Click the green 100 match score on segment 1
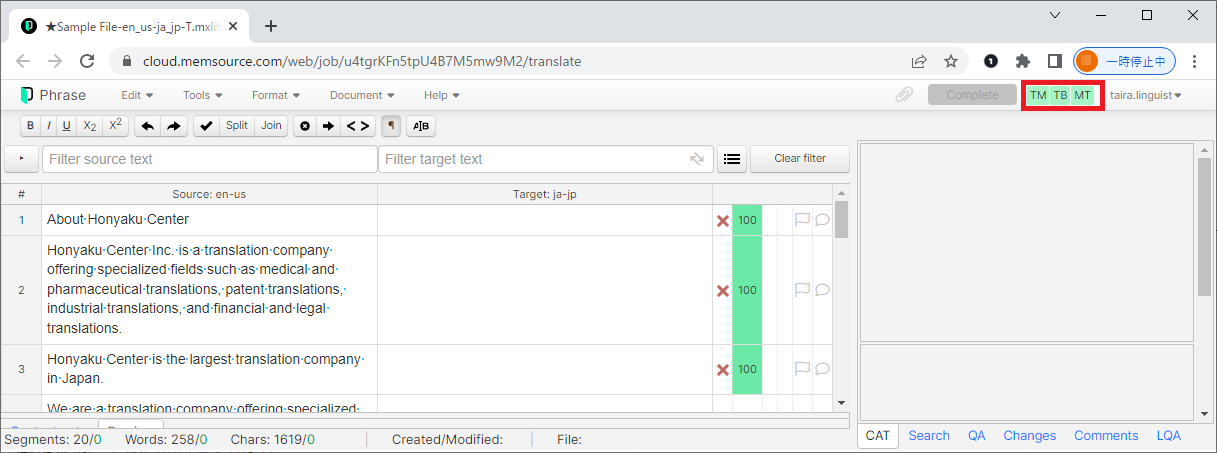1217x453 pixels. click(747, 220)
